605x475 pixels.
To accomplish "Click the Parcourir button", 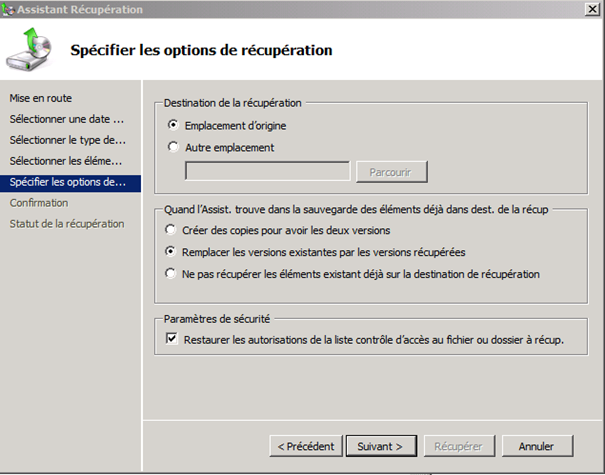I will pos(391,172).
